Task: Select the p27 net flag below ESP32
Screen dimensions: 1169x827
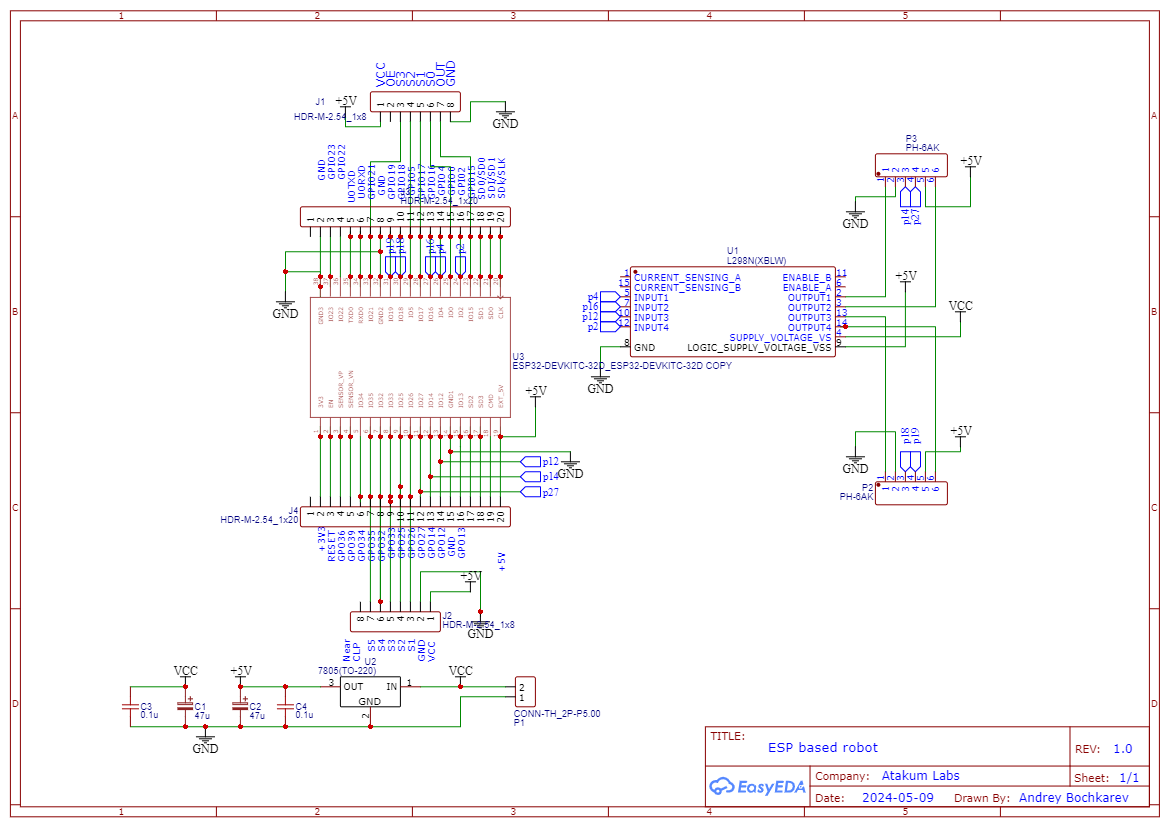Action: [x=540, y=492]
